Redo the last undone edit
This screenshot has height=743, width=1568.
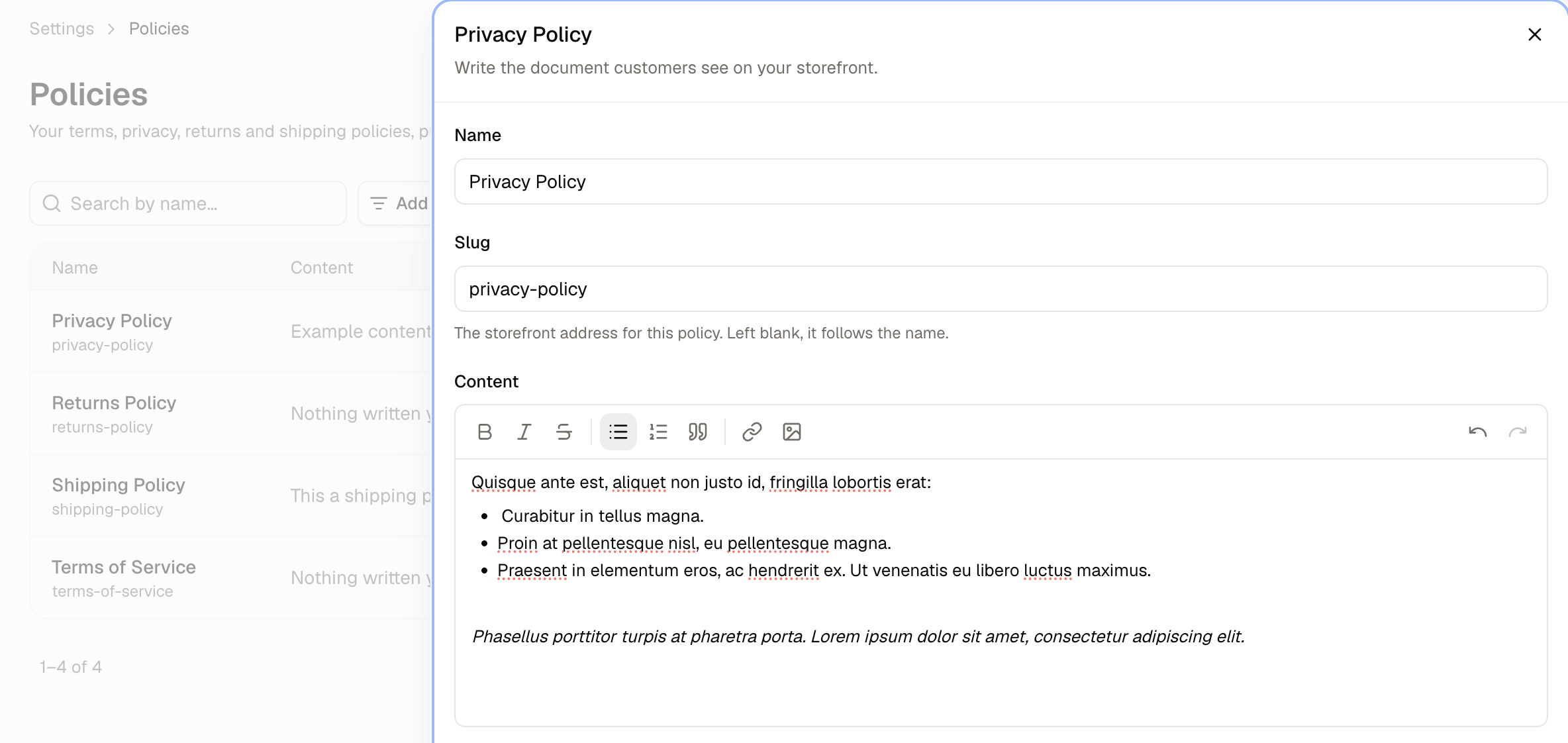click(x=1518, y=432)
